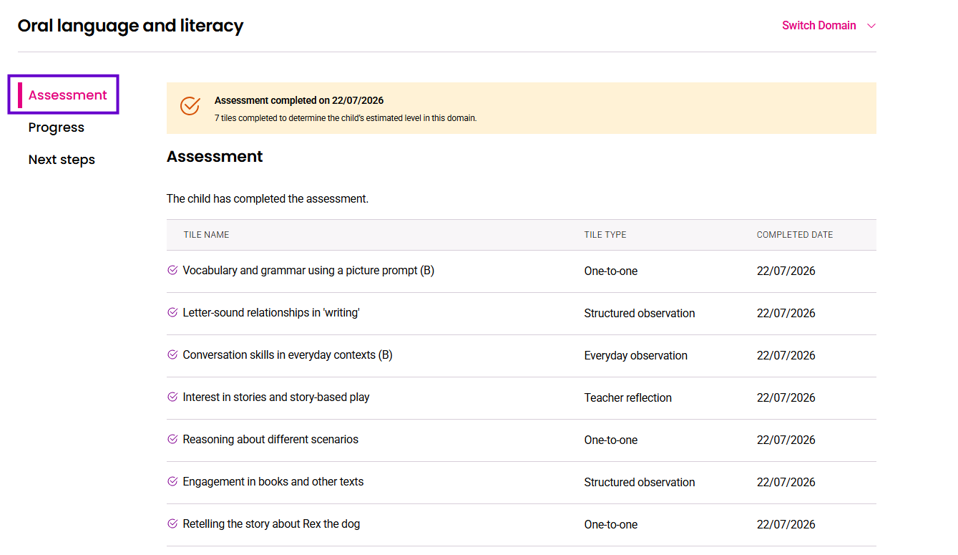Click the date 22/07/2026 in Vocabulary row
Screen dimensions: 958x555
(786, 271)
